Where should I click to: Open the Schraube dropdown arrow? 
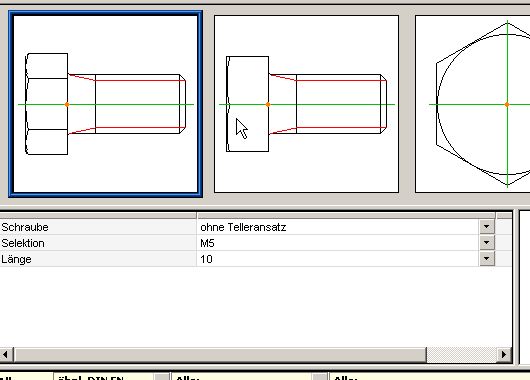487,227
